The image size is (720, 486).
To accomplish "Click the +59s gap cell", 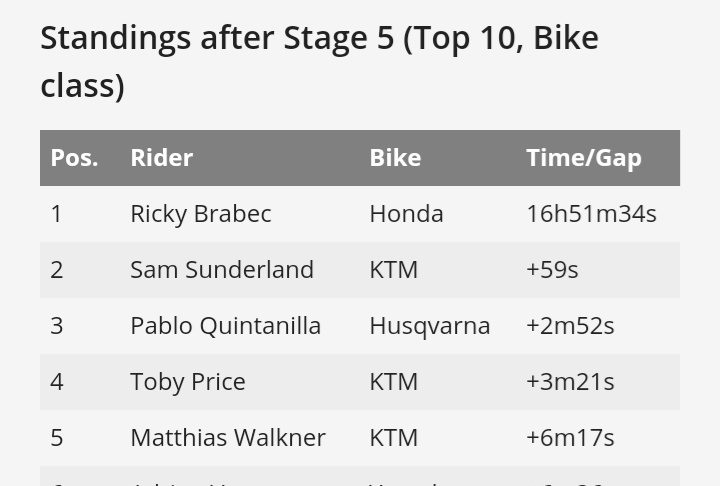I will tap(552, 270).
